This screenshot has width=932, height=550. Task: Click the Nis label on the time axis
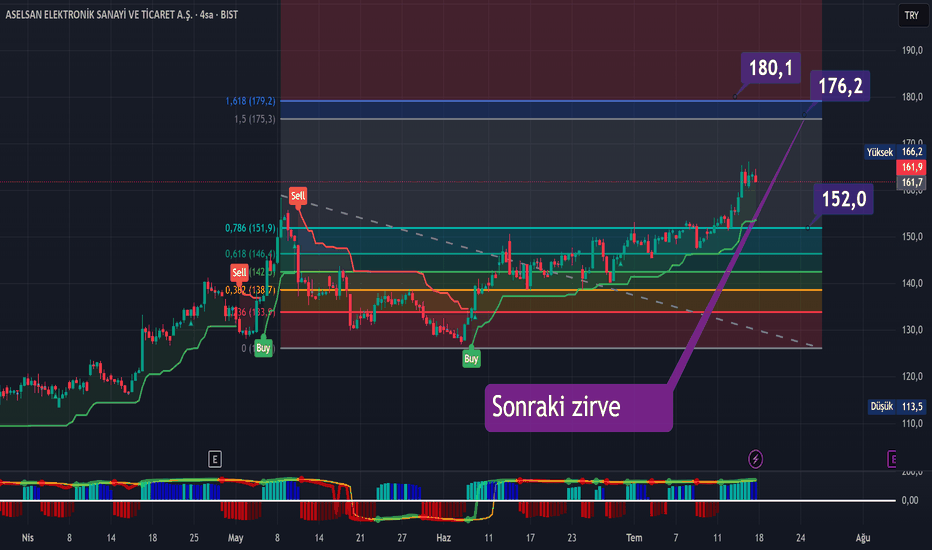(27, 538)
